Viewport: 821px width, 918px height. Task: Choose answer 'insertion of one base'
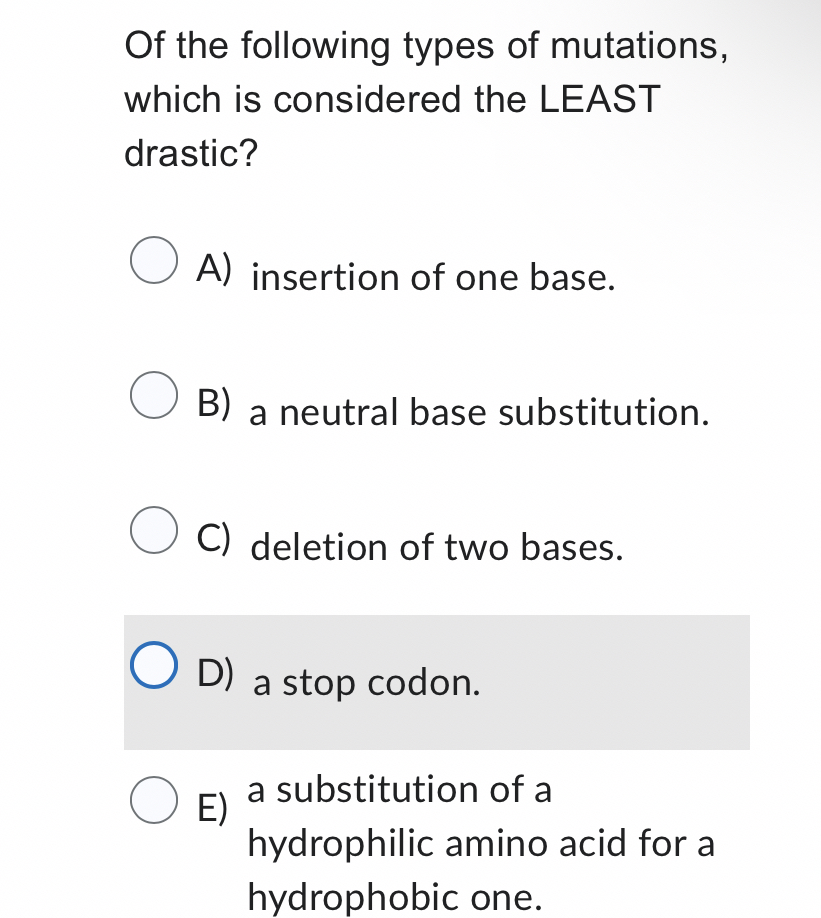[430, 278]
